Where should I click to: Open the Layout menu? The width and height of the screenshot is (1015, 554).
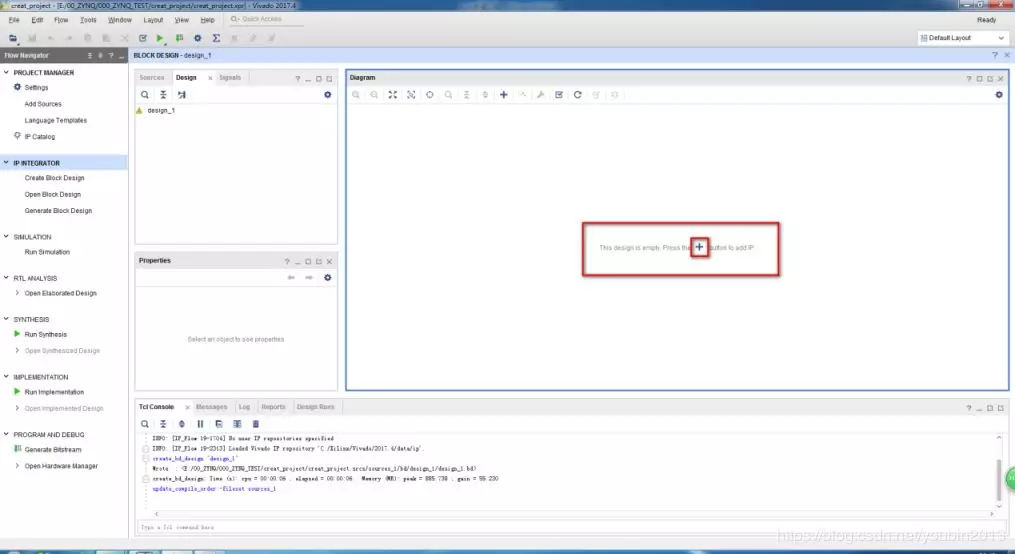click(x=153, y=20)
